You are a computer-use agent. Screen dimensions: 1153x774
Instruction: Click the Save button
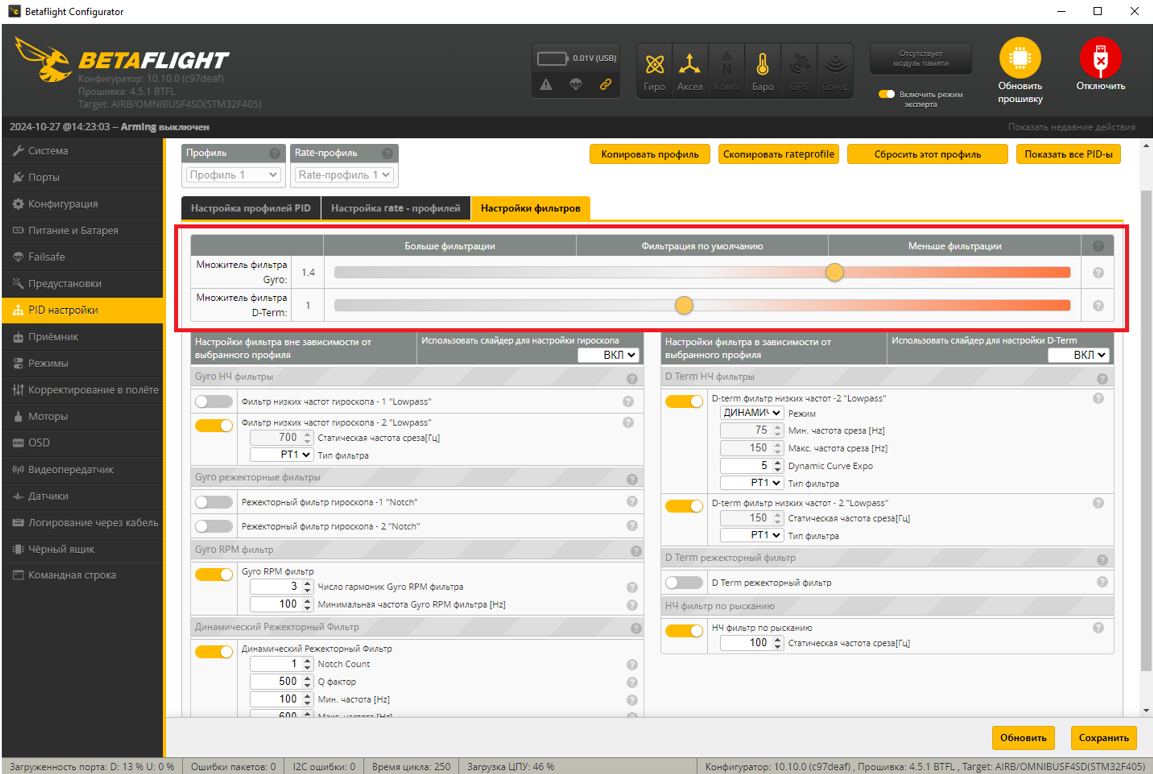click(x=1103, y=738)
